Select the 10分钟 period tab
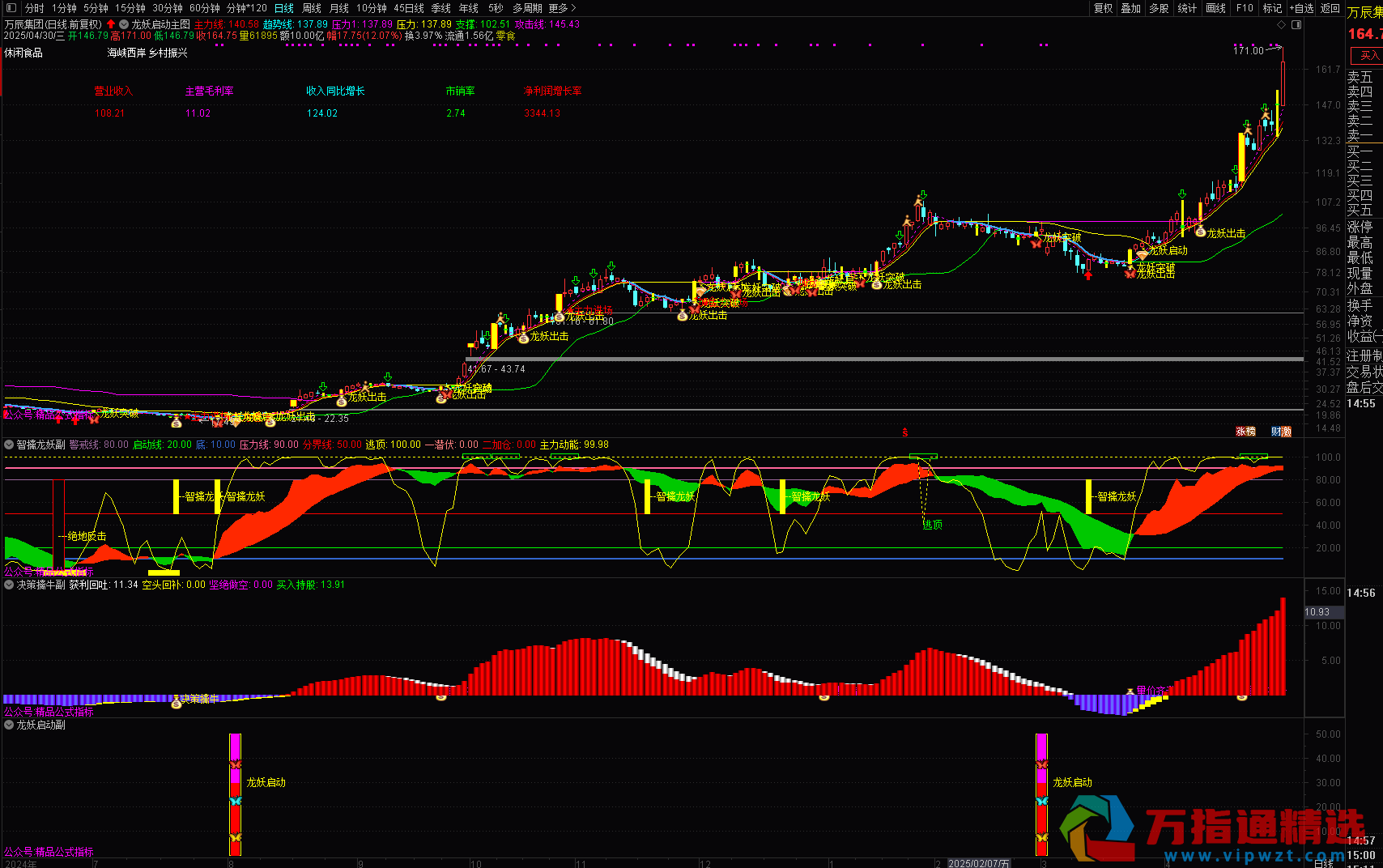This screenshot has height=868, width=1383. click(372, 8)
